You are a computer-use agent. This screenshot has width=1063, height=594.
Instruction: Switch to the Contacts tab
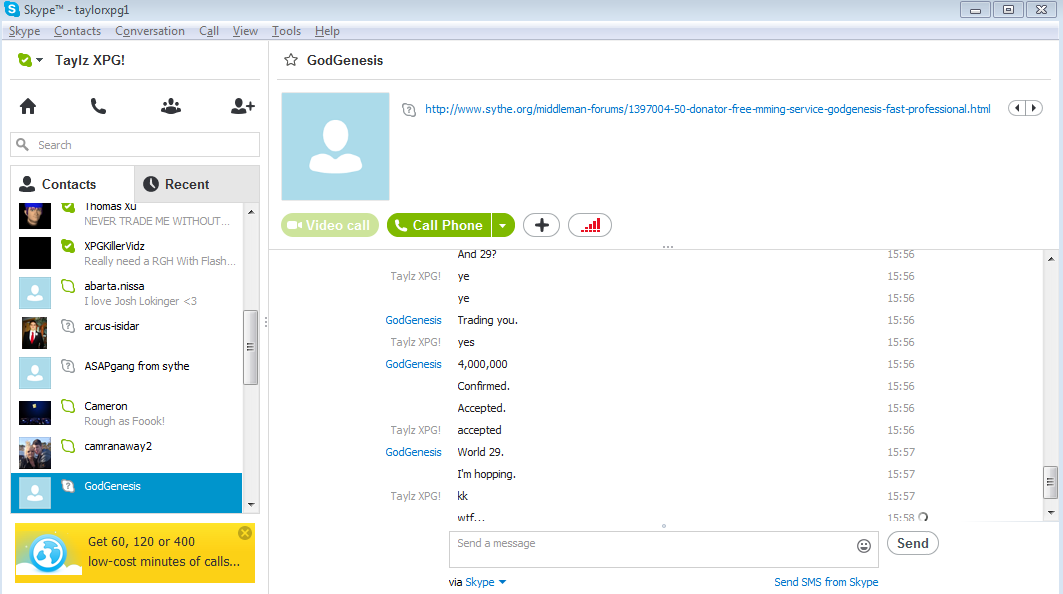pyautogui.click(x=72, y=184)
